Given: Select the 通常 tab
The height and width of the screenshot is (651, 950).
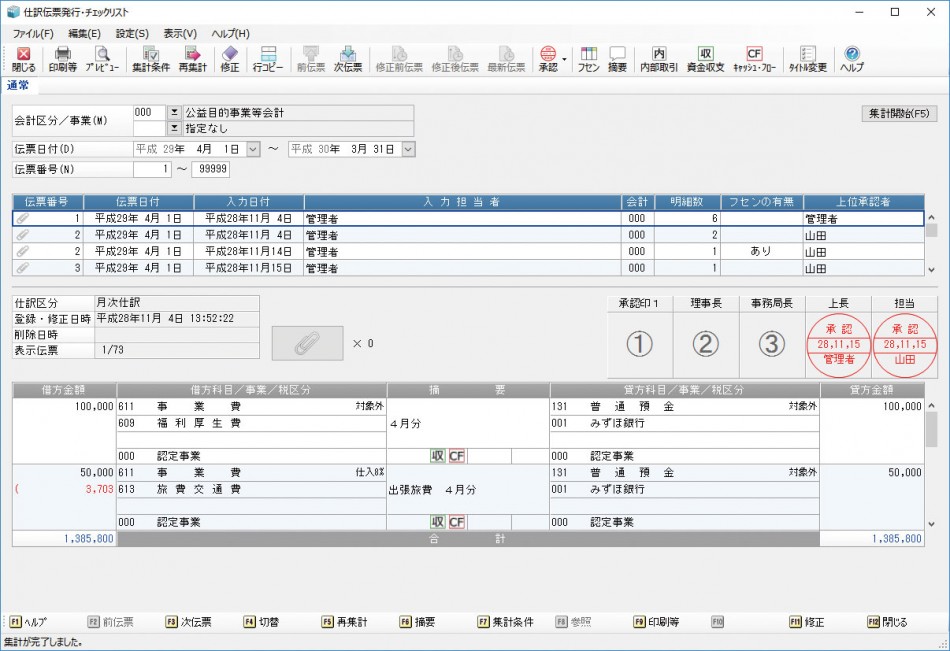Looking at the screenshot, I should pos(18,86).
